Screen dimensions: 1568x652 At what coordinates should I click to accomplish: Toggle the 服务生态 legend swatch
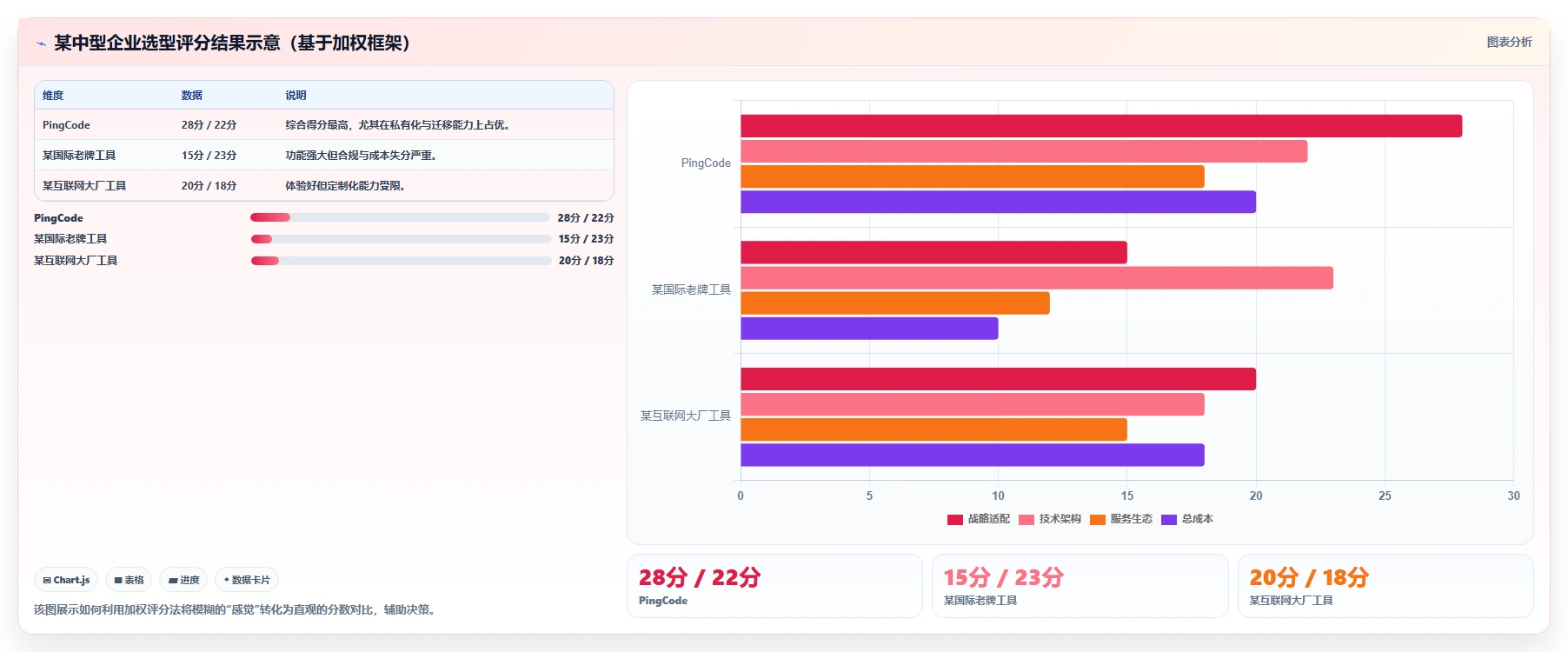1098,520
